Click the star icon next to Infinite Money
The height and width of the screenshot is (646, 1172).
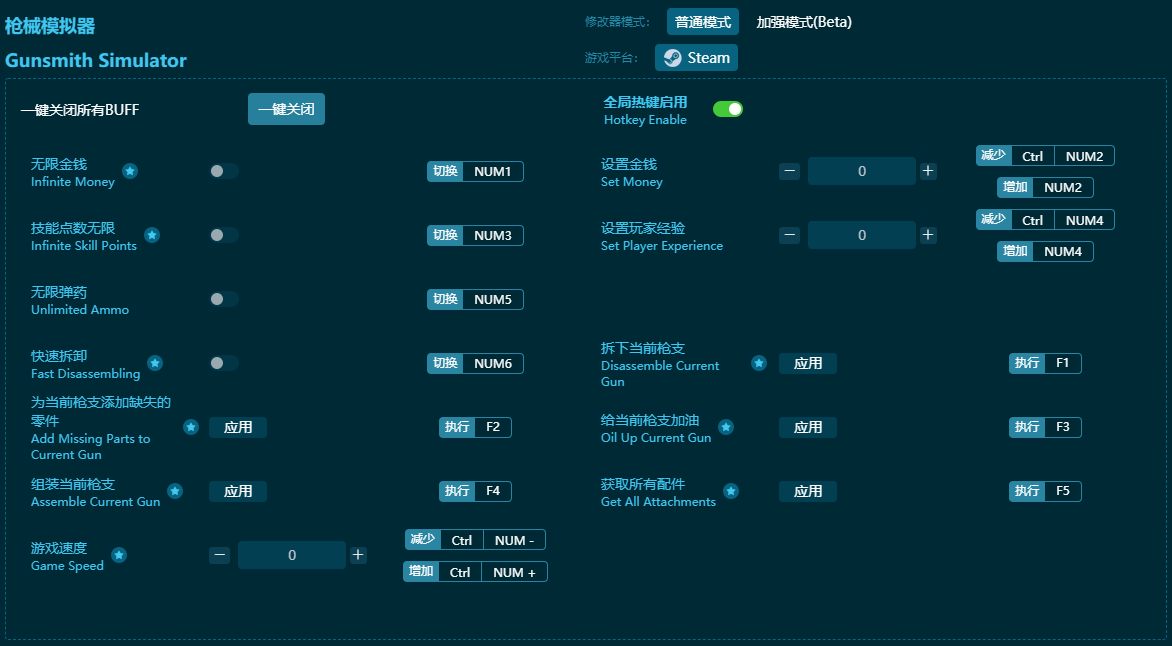tap(130, 171)
